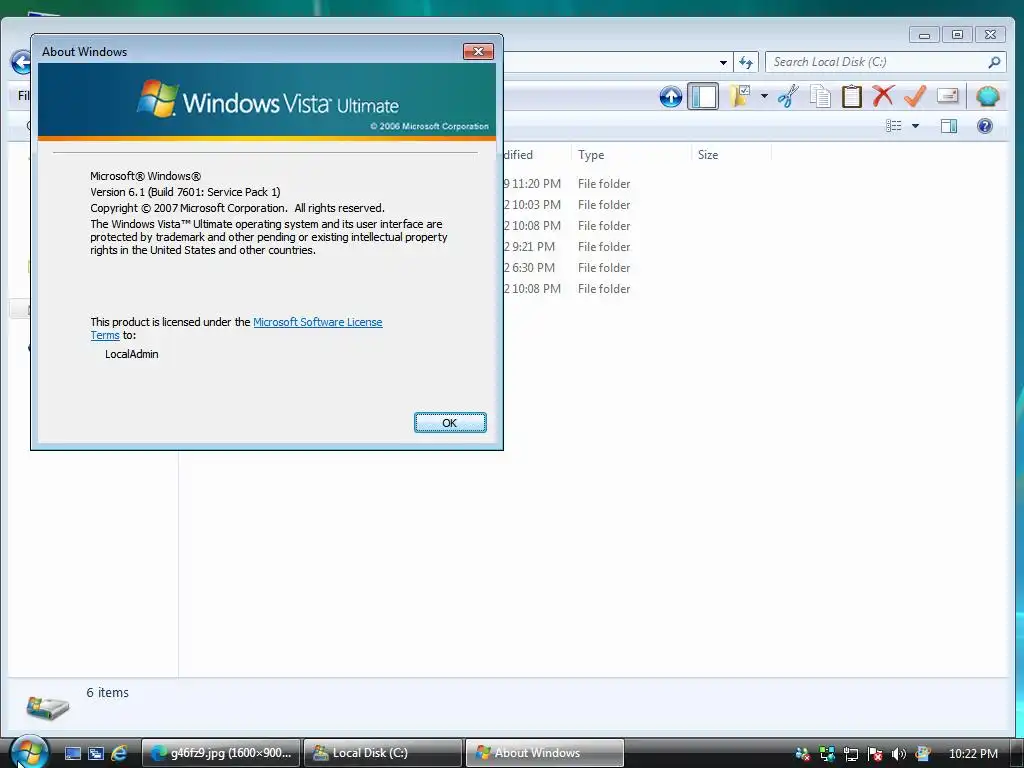Open properties via the orange checkmark icon
1024x768 pixels.
point(915,96)
